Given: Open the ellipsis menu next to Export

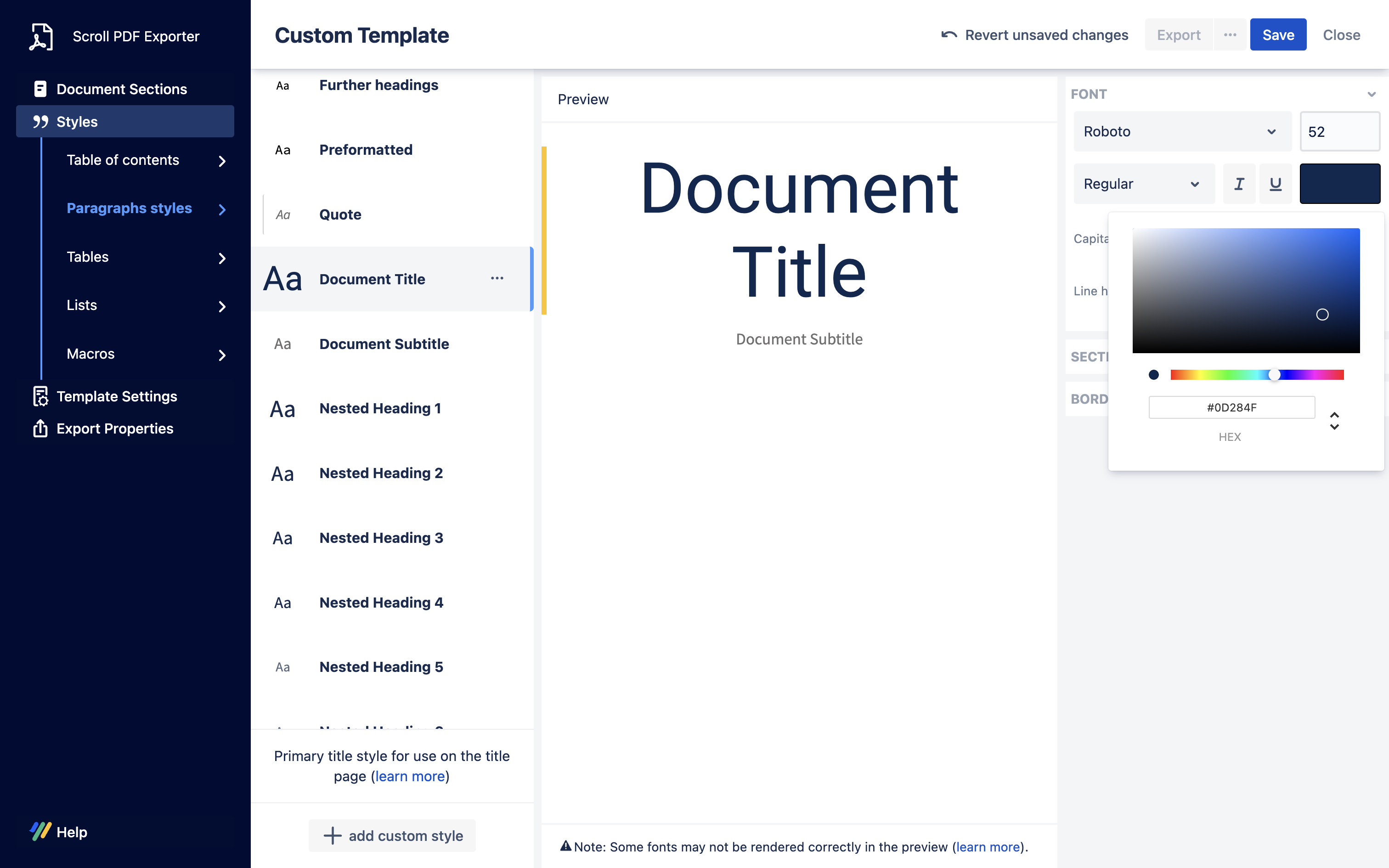Looking at the screenshot, I should point(1230,35).
